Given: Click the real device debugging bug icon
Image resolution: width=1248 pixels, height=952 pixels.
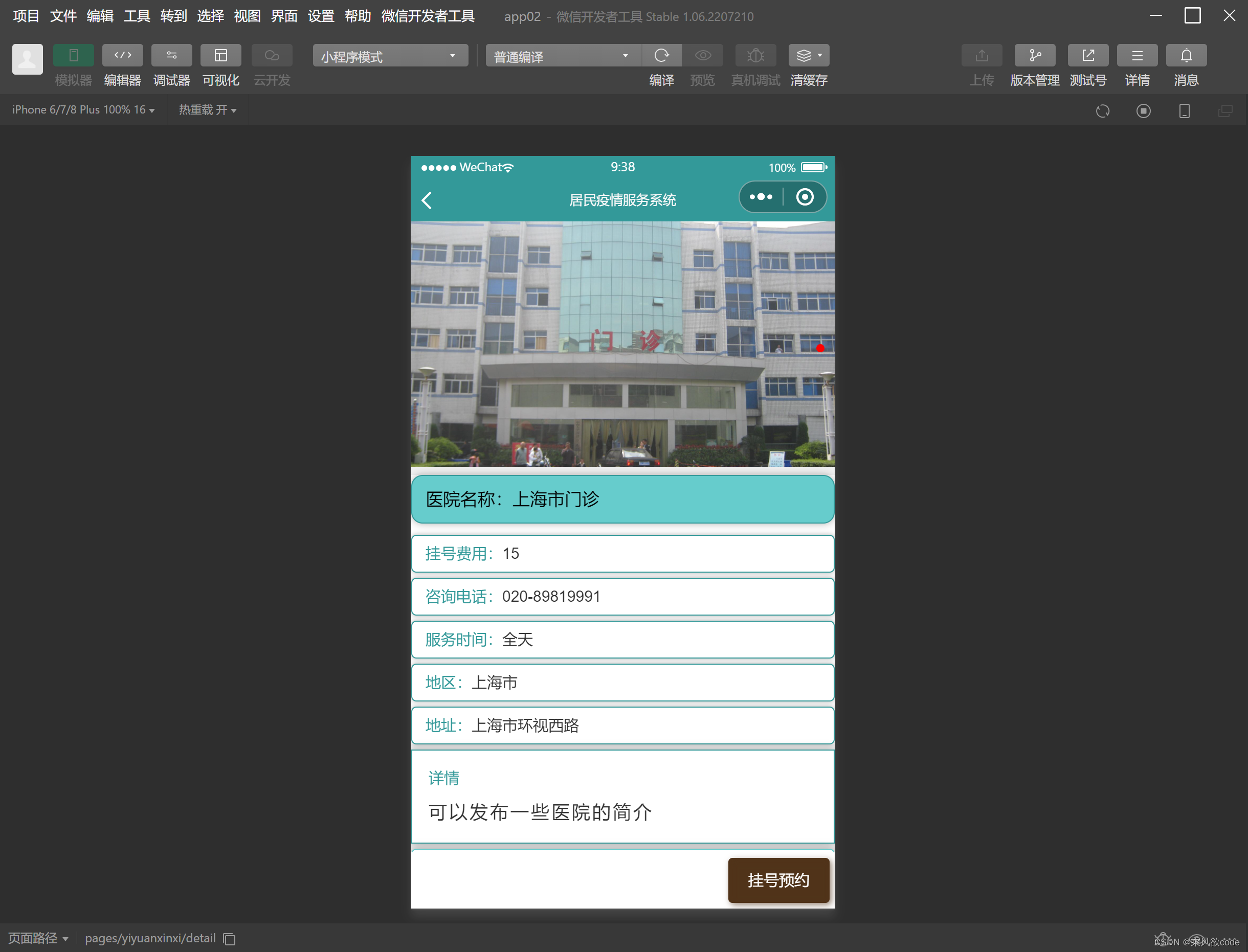Looking at the screenshot, I should pos(755,56).
